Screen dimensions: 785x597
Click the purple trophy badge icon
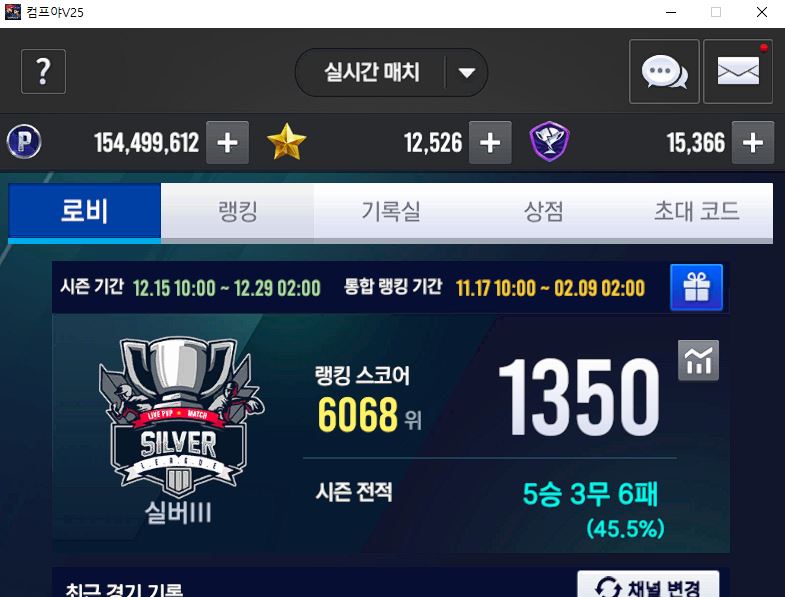click(x=550, y=142)
